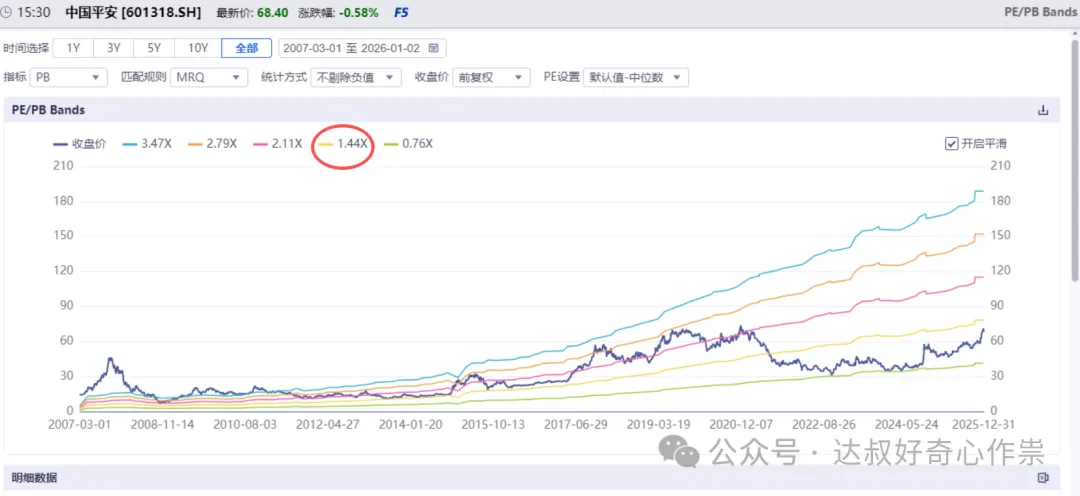Select the 1Y time range
The height and width of the screenshot is (496, 1080).
(x=73, y=48)
